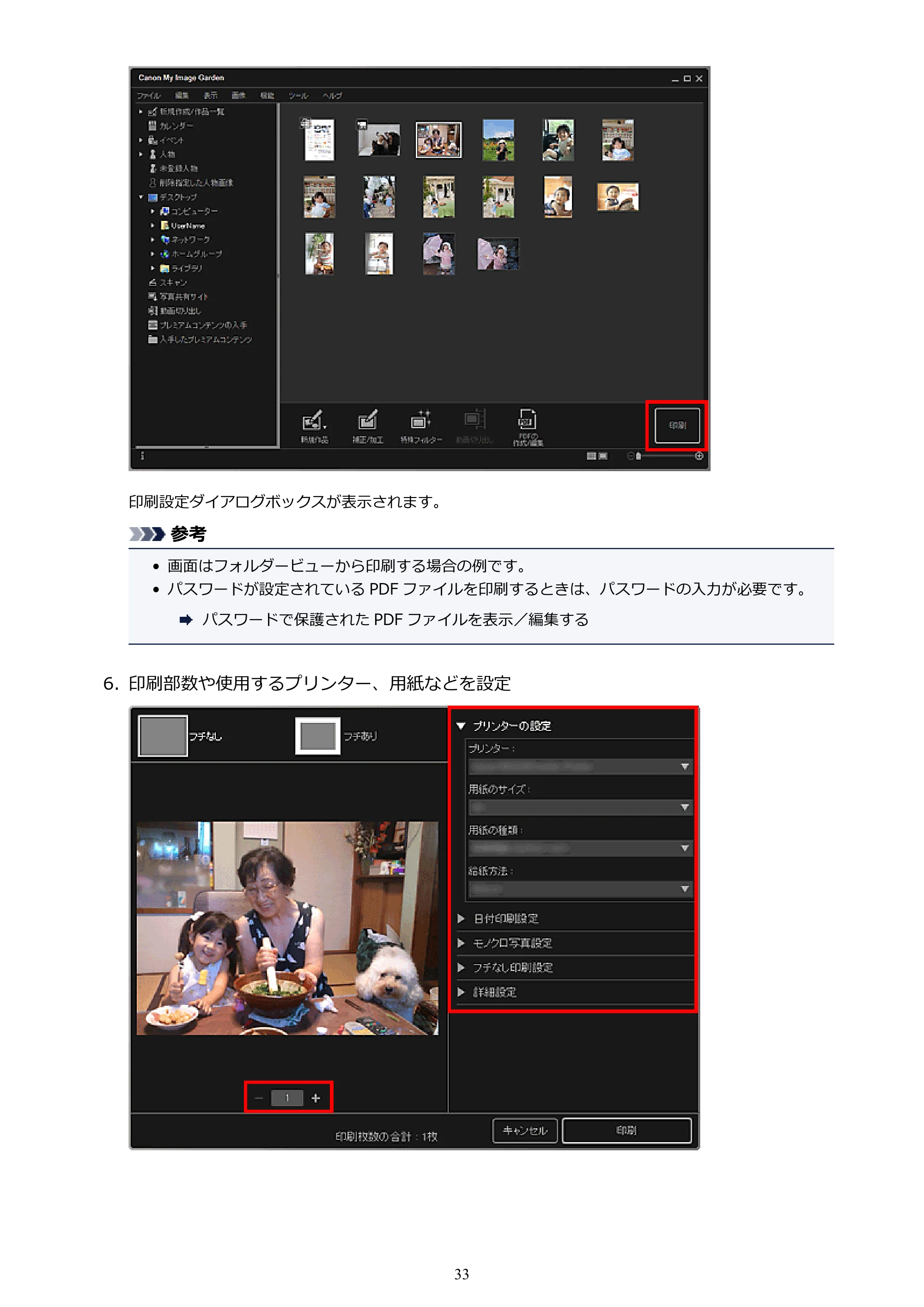Select 未登録人物 in the sidebar tree
Image resolution: width=924 pixels, height=1307 pixels.
click(174, 169)
